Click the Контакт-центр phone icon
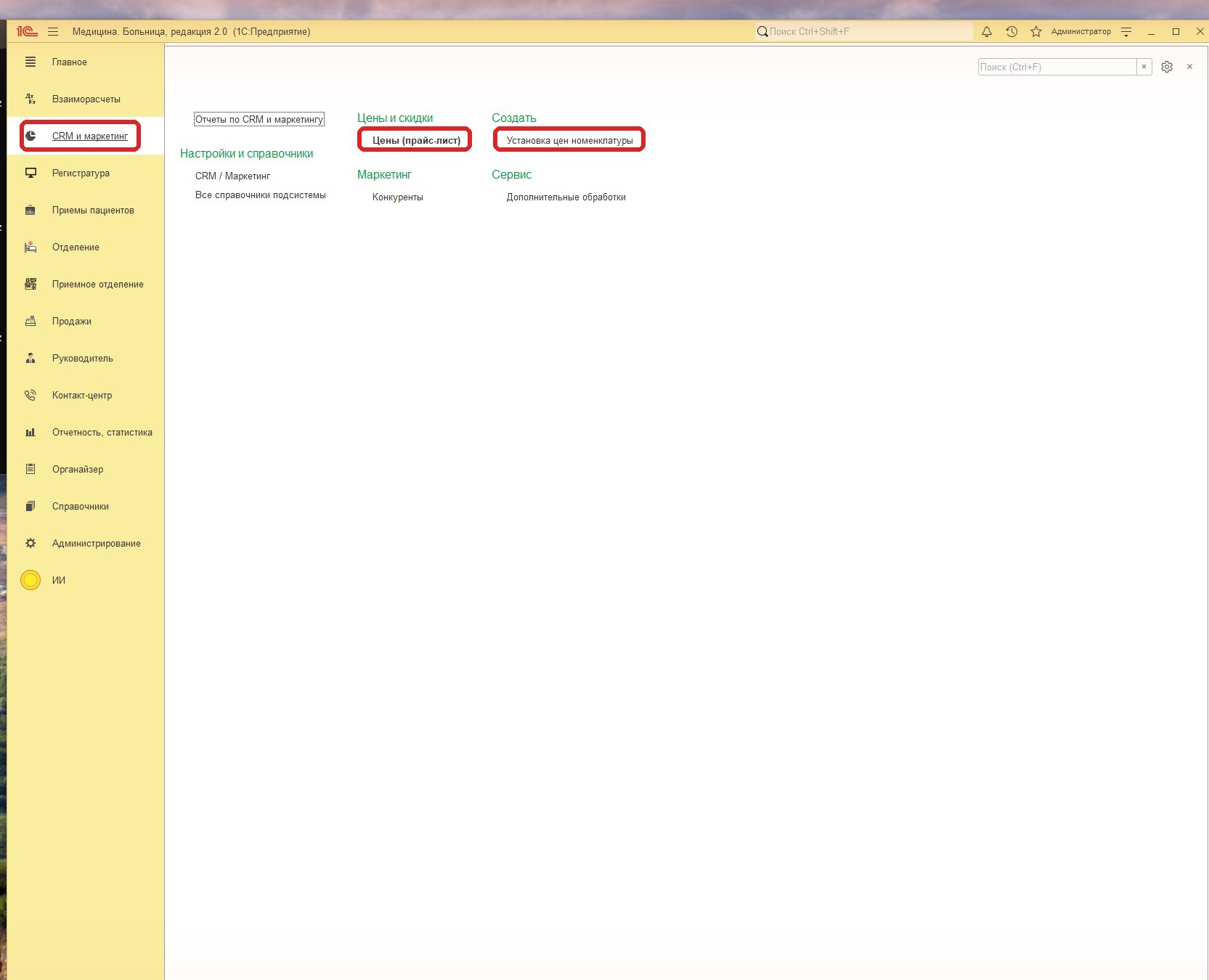The width and height of the screenshot is (1209, 980). pos(30,395)
